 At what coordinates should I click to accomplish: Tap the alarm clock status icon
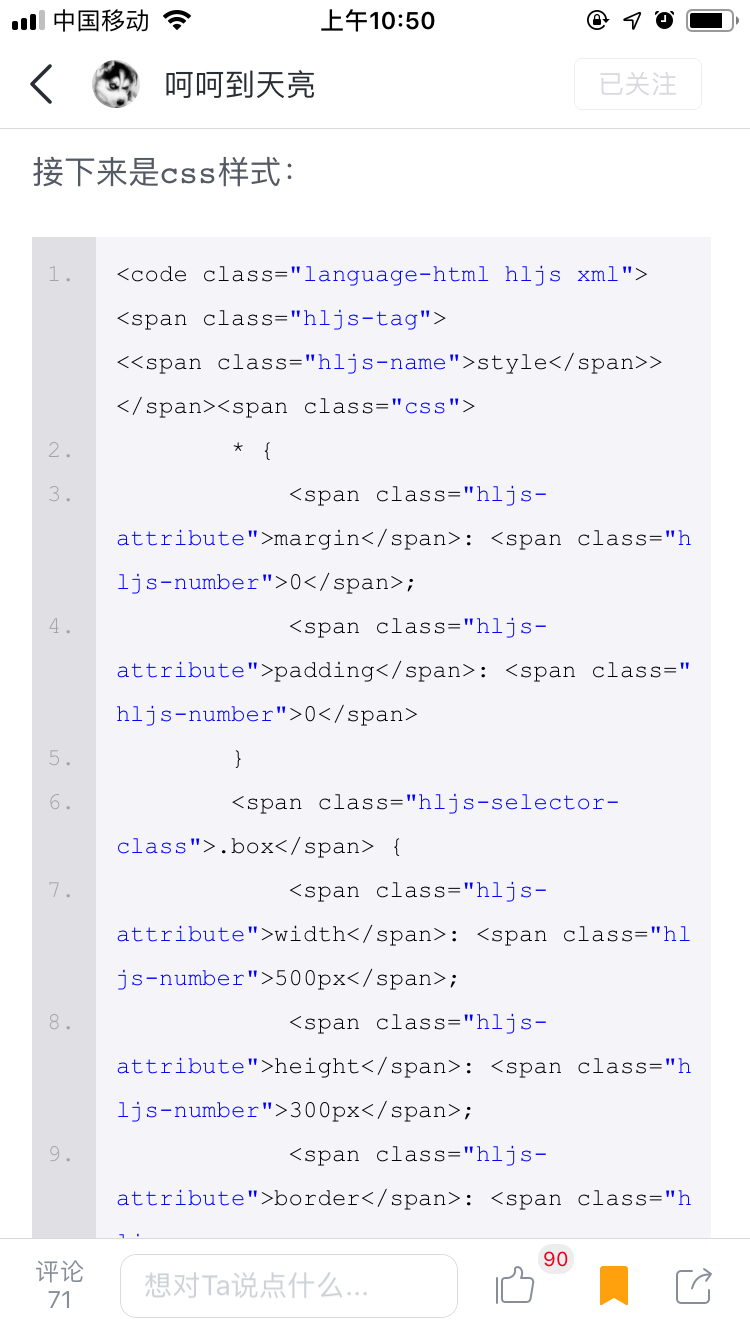point(664,20)
